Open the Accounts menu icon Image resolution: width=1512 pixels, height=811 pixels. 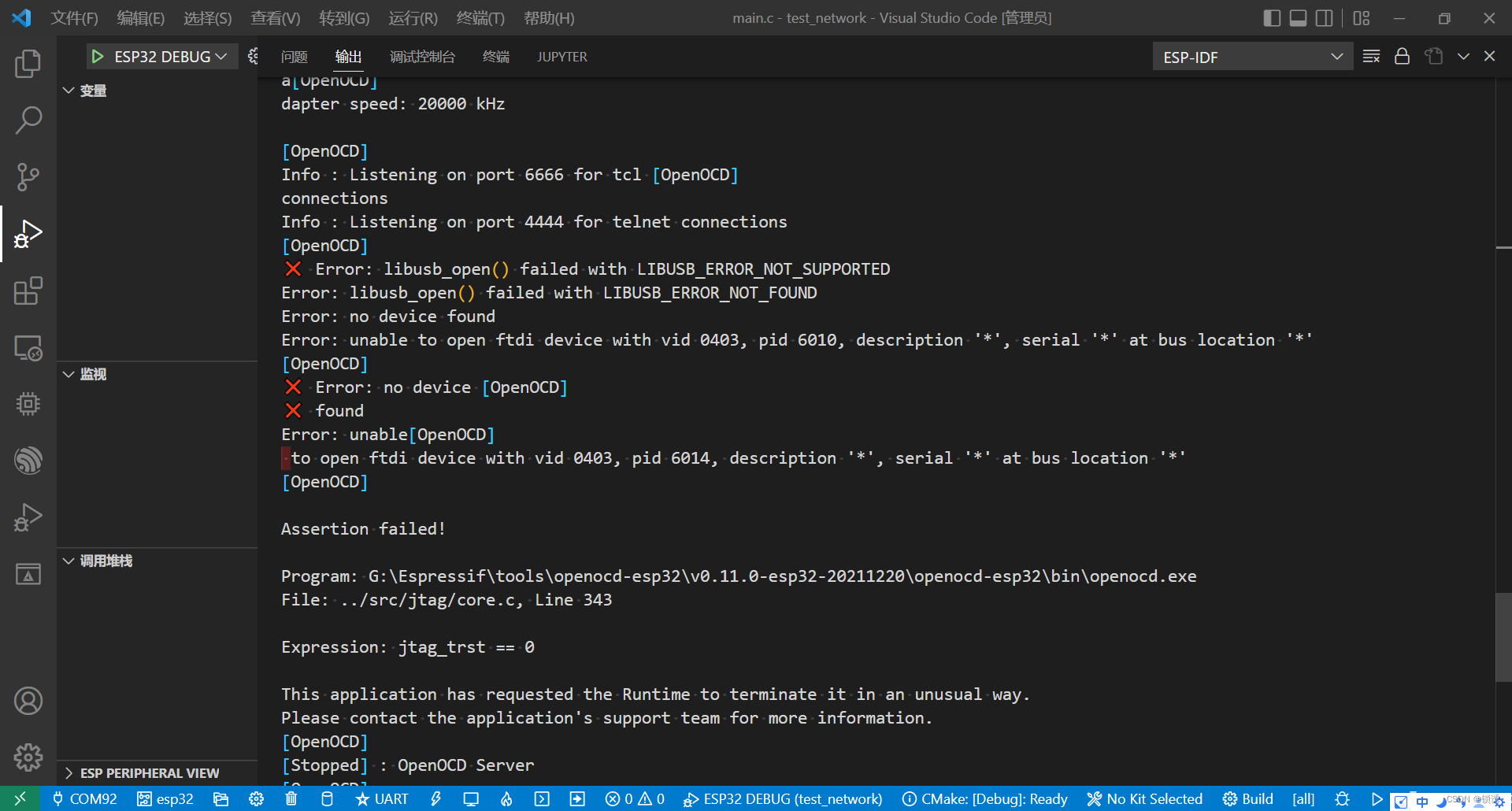pos(28,701)
